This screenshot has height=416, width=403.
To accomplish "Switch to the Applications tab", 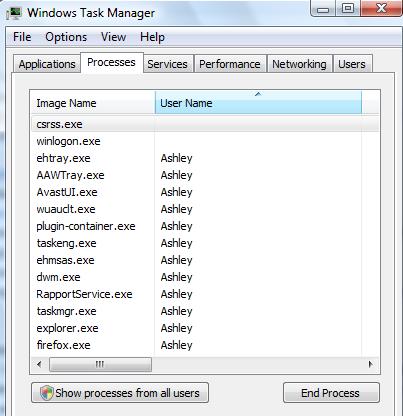I will [x=47, y=64].
